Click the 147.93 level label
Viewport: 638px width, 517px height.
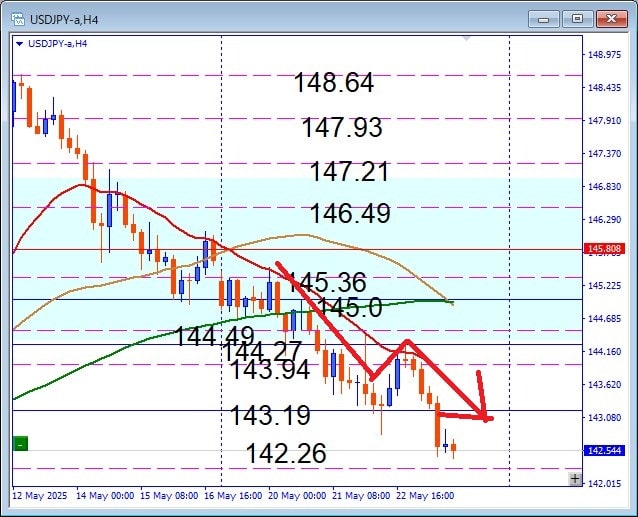(342, 127)
